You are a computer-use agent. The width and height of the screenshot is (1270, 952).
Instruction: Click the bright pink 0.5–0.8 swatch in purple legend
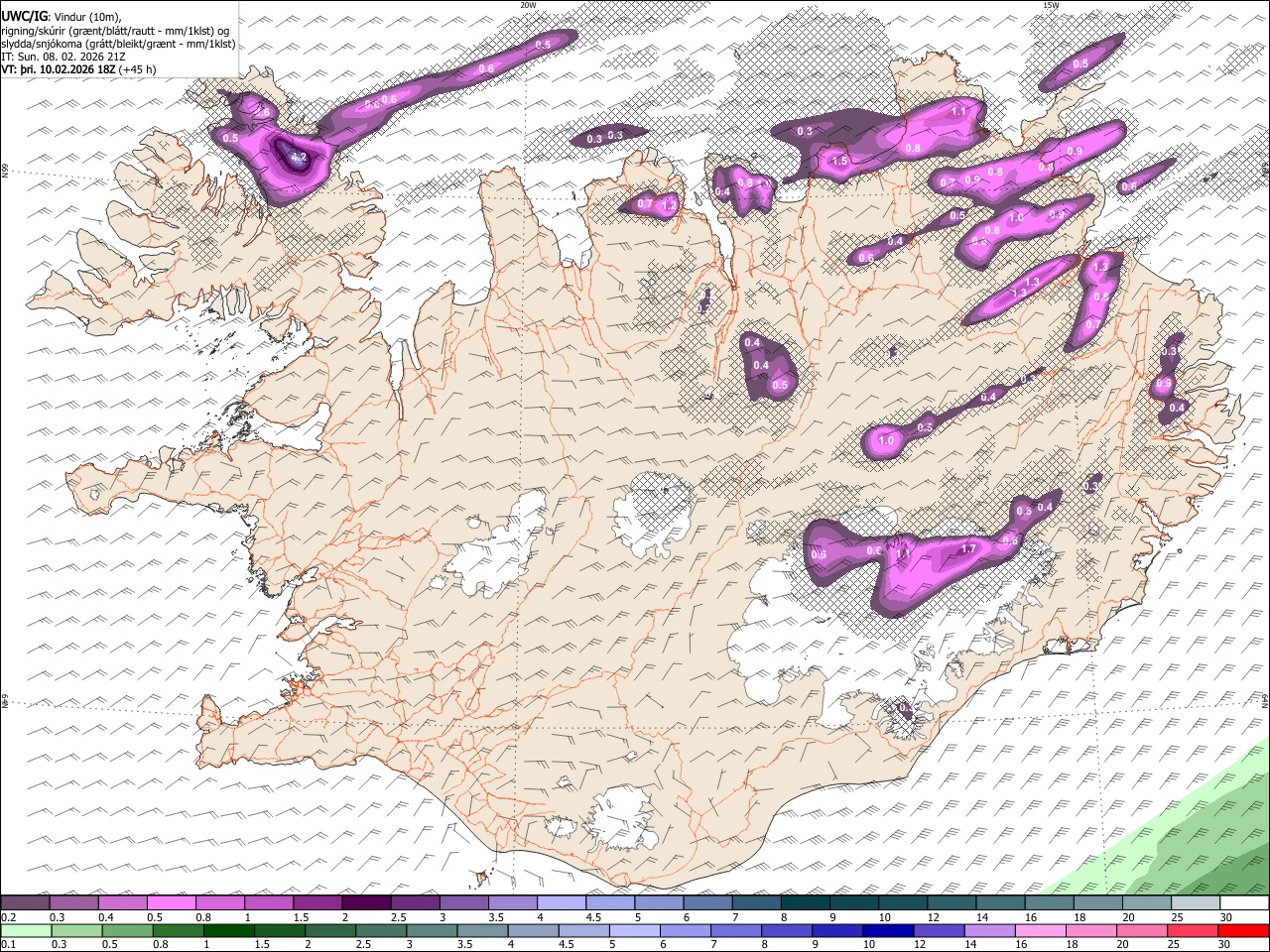(x=171, y=902)
